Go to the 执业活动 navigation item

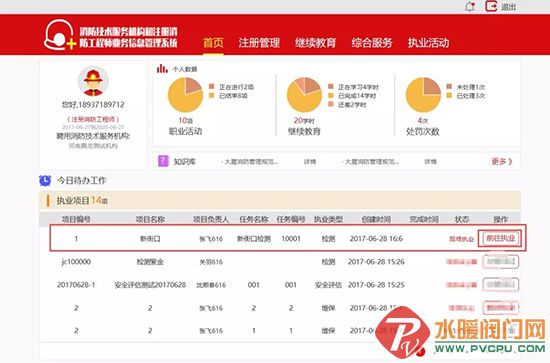[x=428, y=43]
